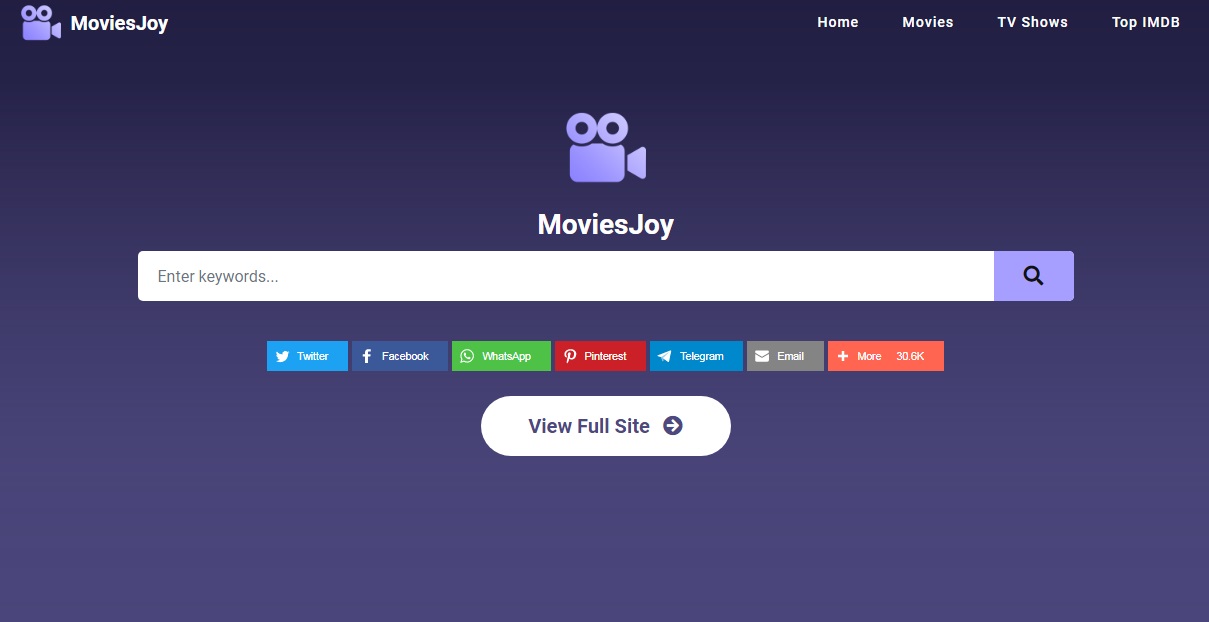Click the MoviesJoy title below the logo
Screen dimensions: 1209x622
click(x=605, y=224)
